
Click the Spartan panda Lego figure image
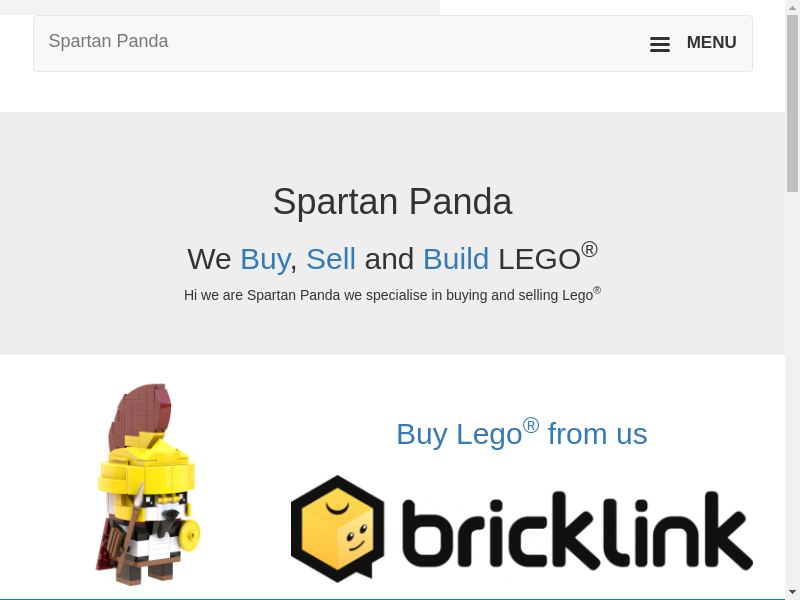(148, 484)
